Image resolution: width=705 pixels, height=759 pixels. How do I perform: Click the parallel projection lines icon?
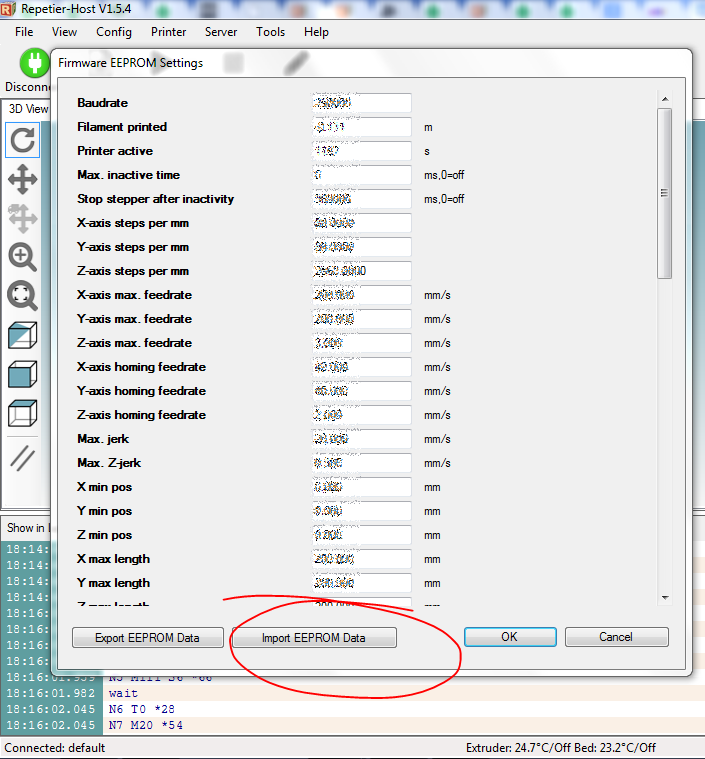[22, 457]
